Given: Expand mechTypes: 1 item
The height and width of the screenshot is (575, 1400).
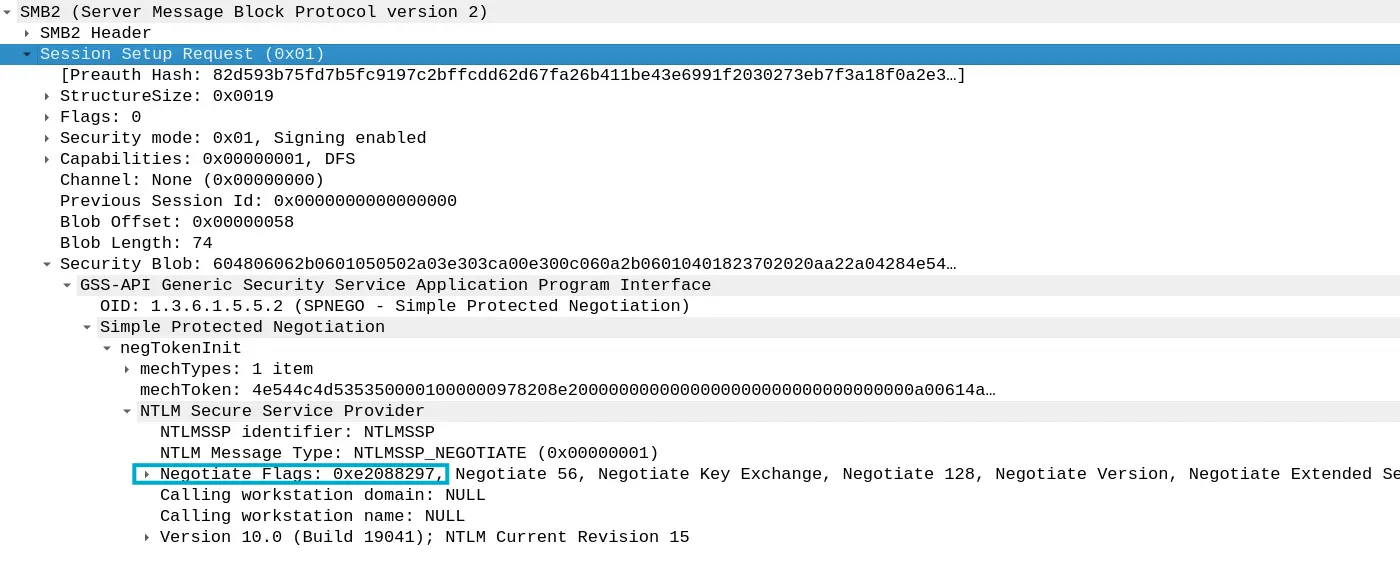Looking at the screenshot, I should coord(127,369).
